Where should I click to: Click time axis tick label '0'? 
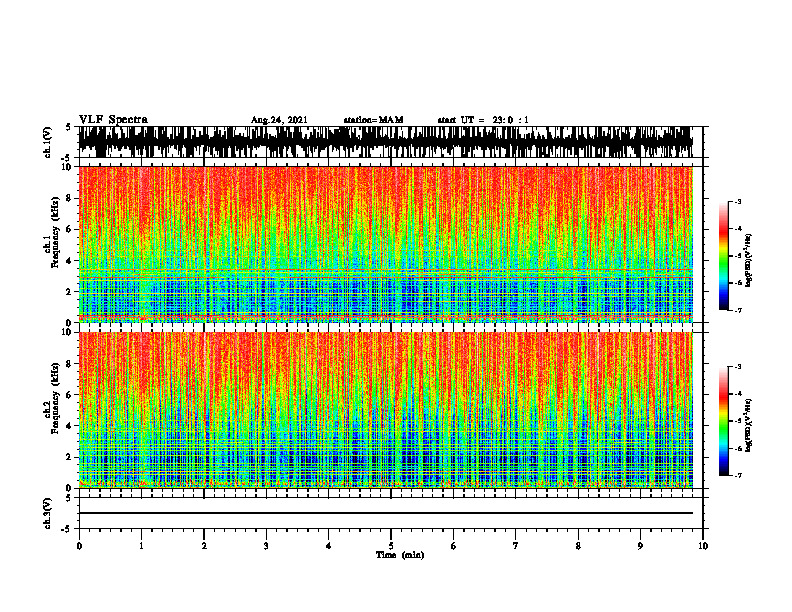coord(79,546)
